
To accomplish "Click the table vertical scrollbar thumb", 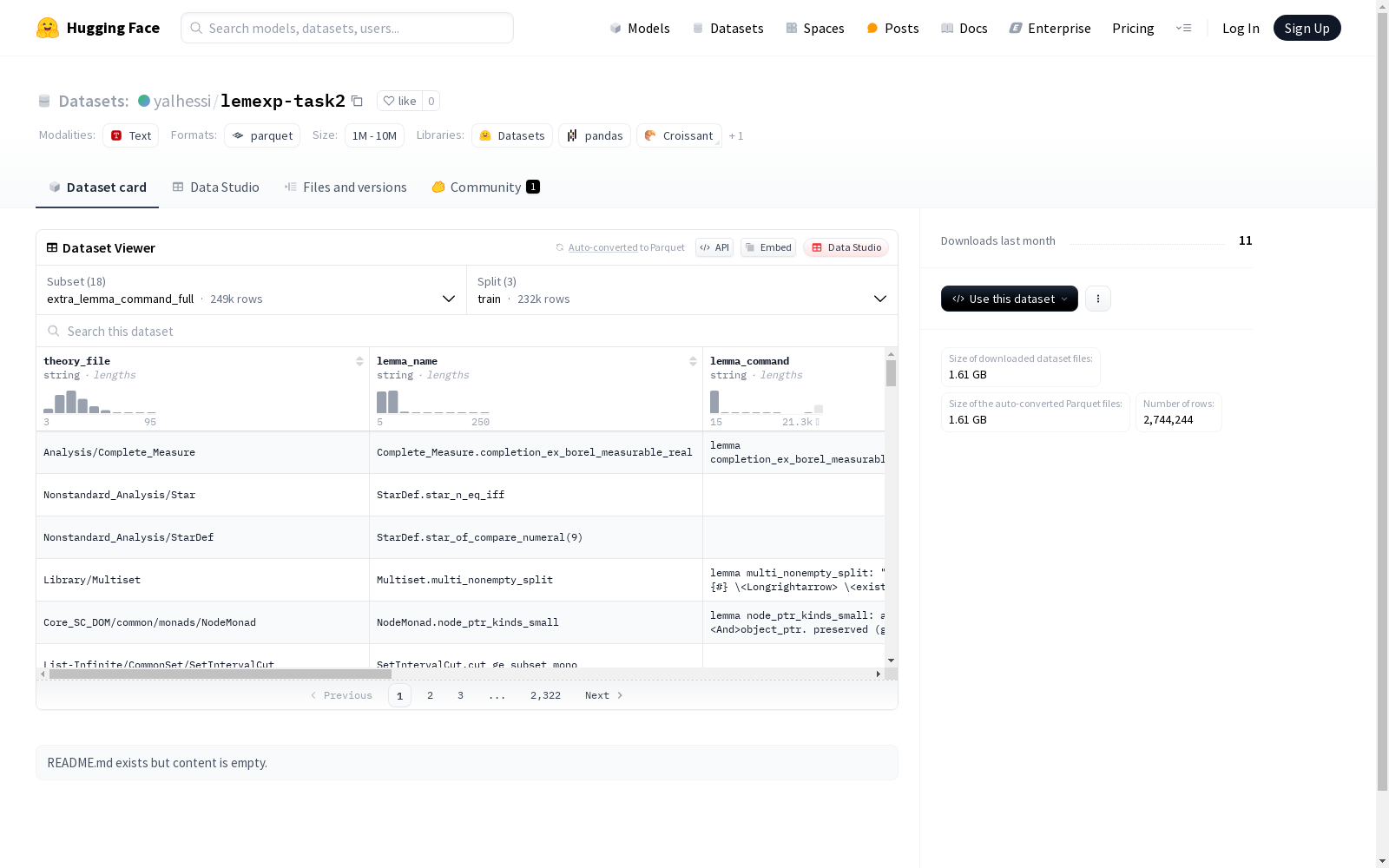I will [x=891, y=373].
